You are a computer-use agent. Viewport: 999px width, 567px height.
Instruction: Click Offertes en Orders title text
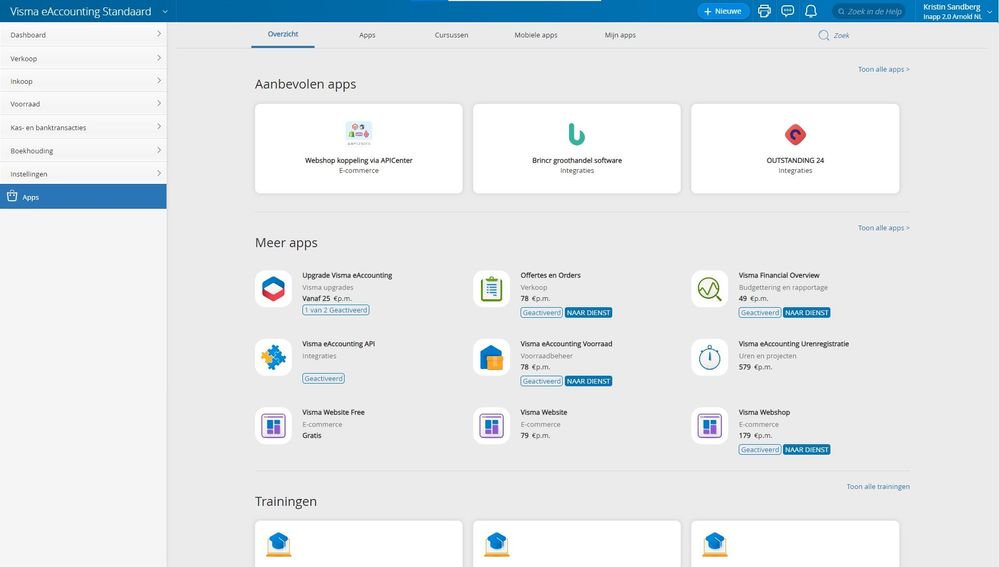point(550,275)
